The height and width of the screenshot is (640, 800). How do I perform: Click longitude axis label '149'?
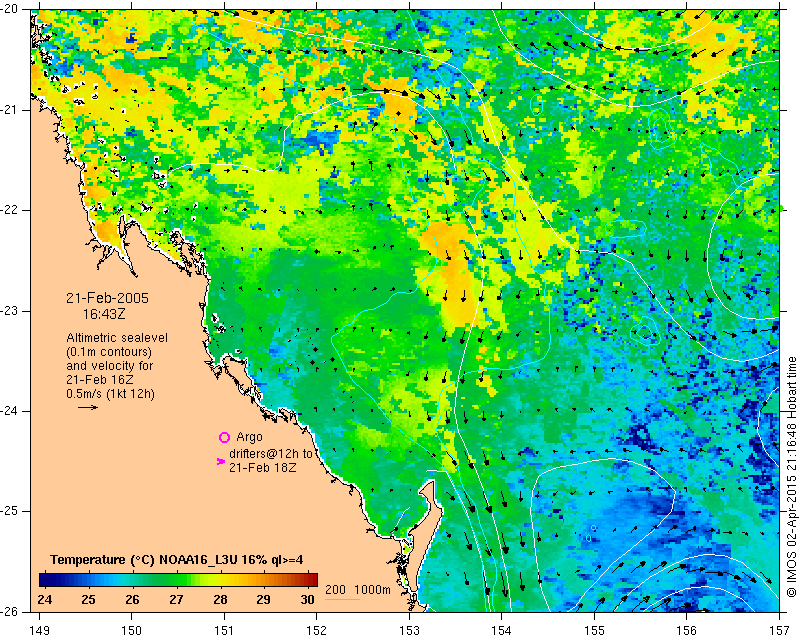coord(40,631)
